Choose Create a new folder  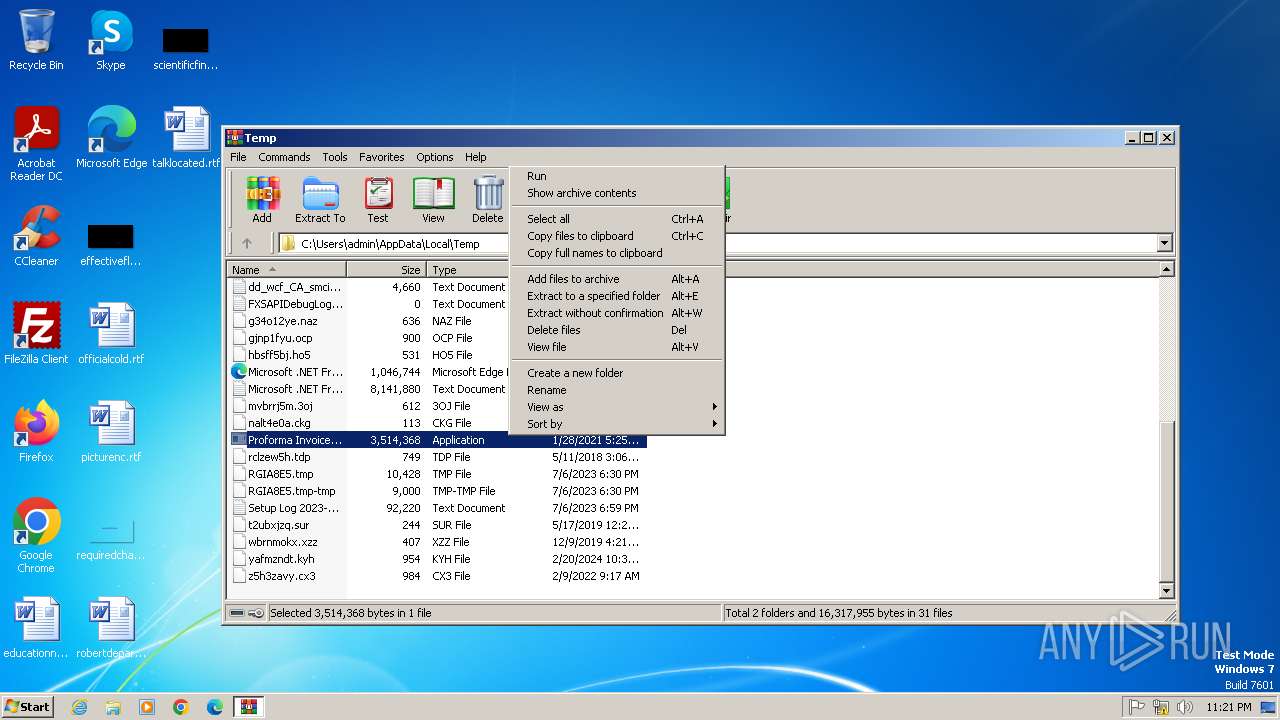point(617,373)
